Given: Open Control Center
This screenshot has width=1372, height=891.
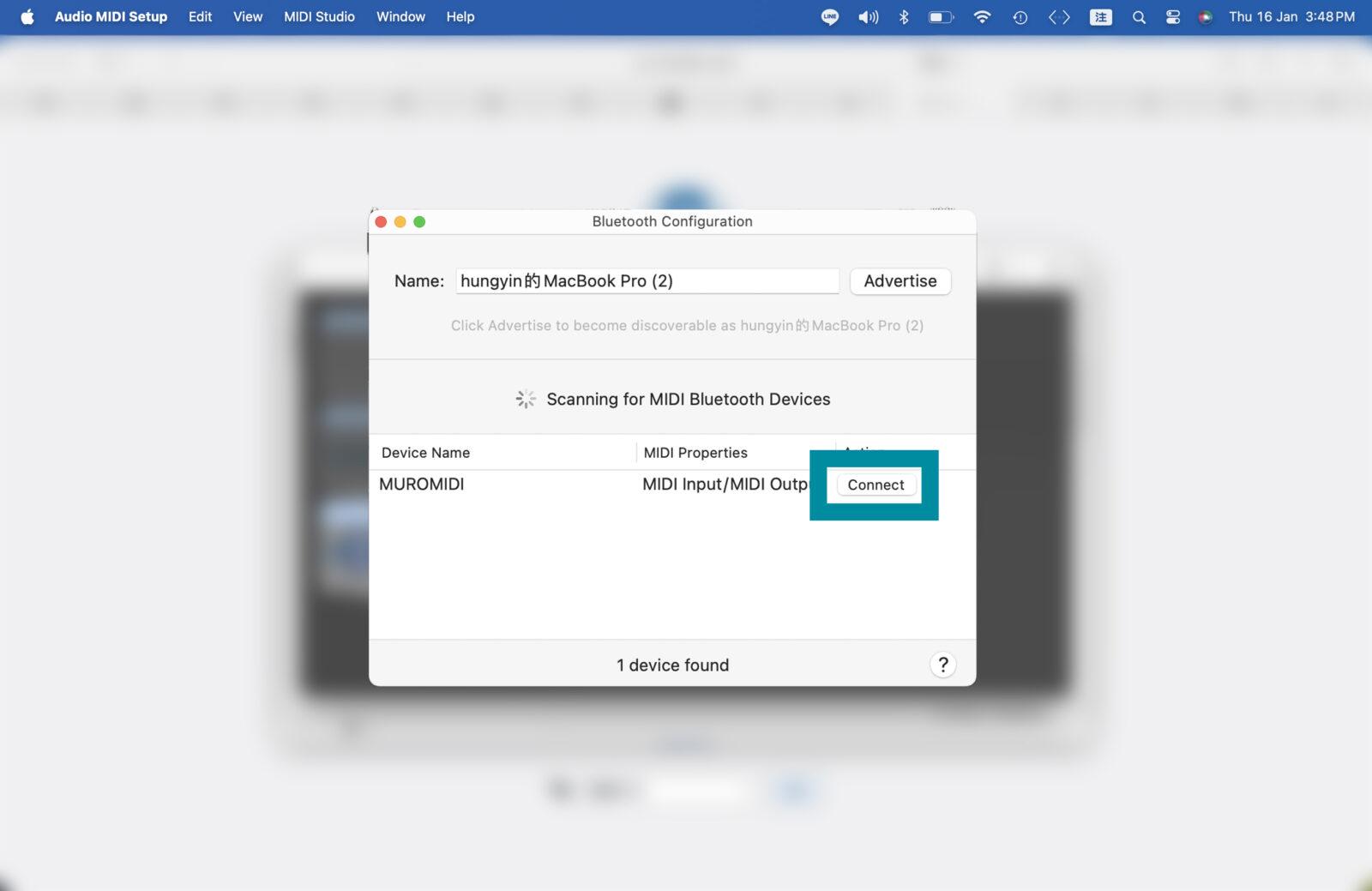Looking at the screenshot, I should point(1172,17).
